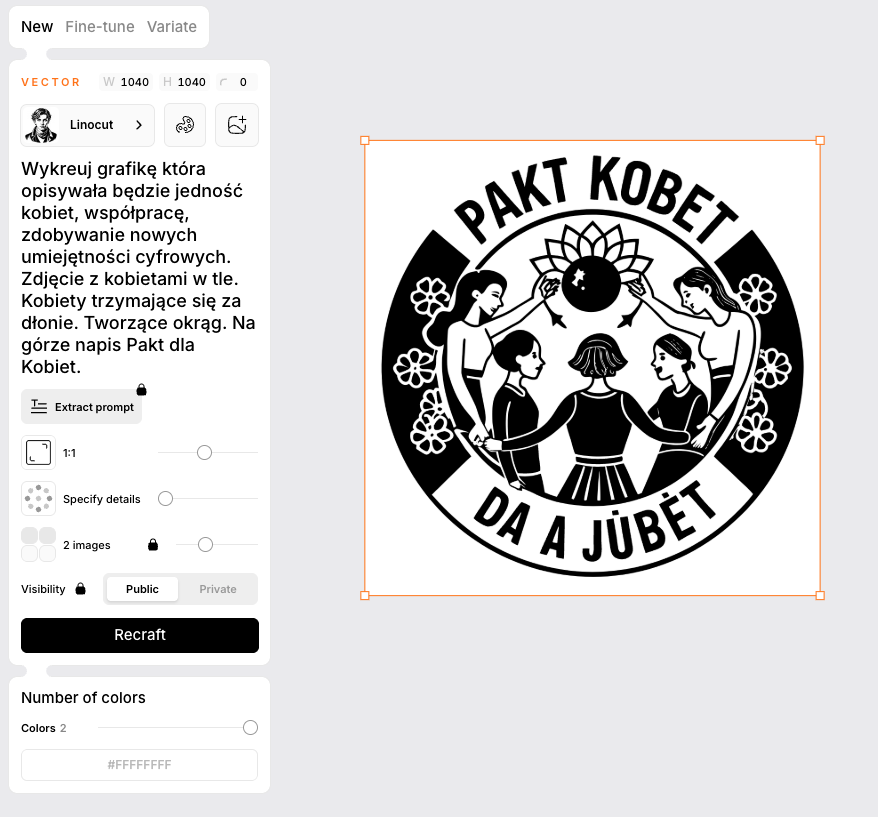Click the Specify details dotted icon
878x817 pixels.
click(39, 498)
